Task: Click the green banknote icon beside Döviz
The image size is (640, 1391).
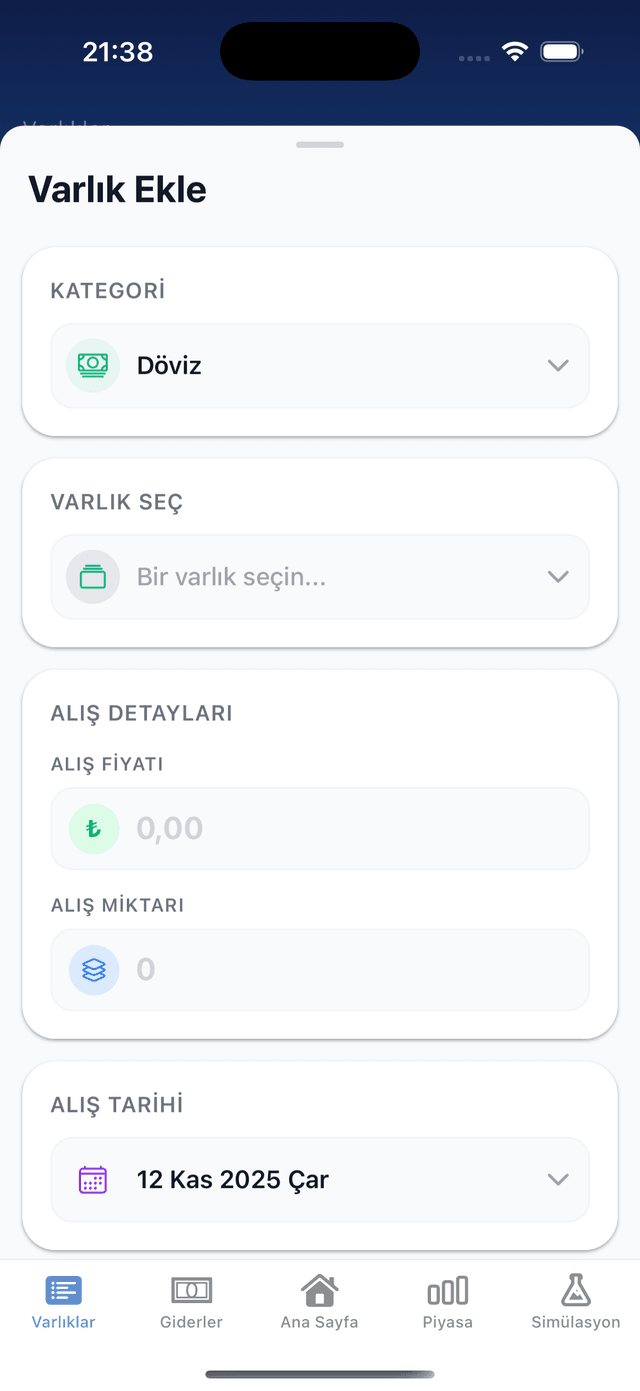Action: coord(91,365)
